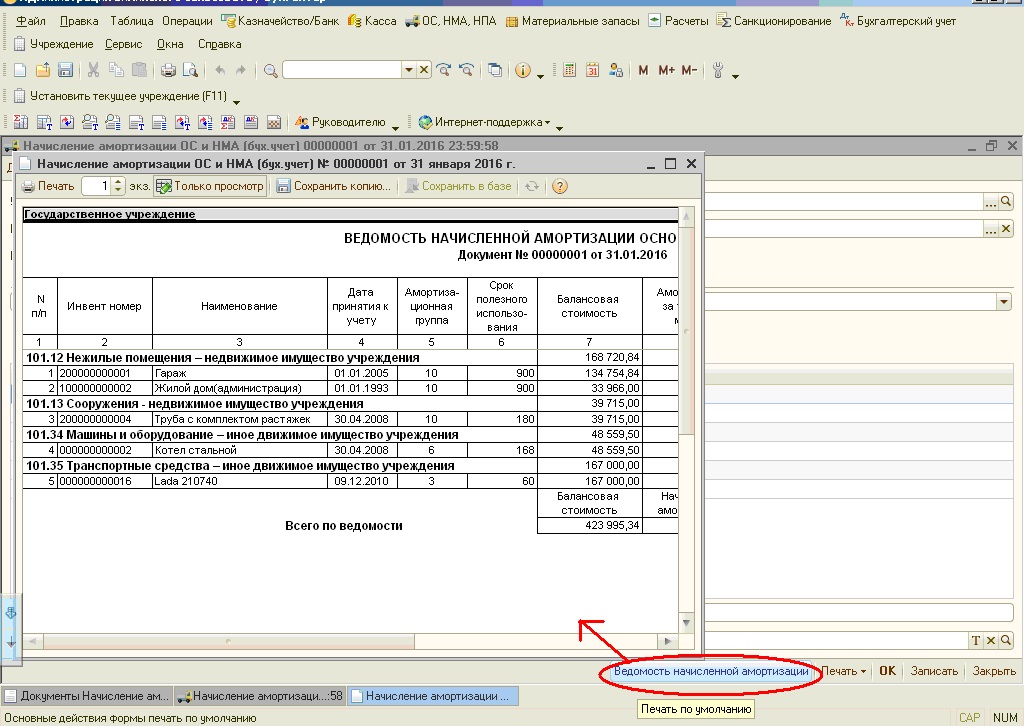
Task: Open the 'Печать' dropdown at bottom
Action: point(843,671)
